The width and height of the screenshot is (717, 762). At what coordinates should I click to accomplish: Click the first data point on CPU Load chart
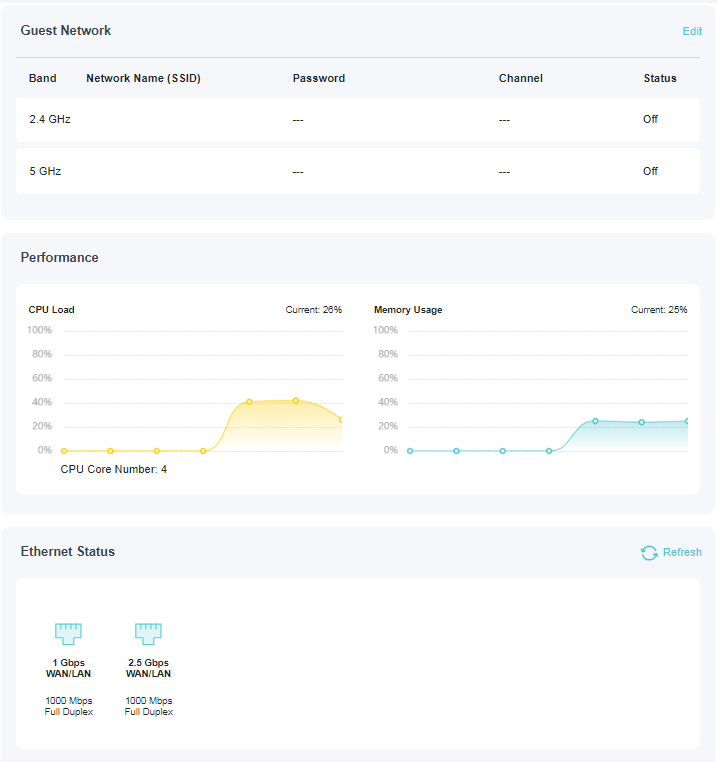point(64,451)
